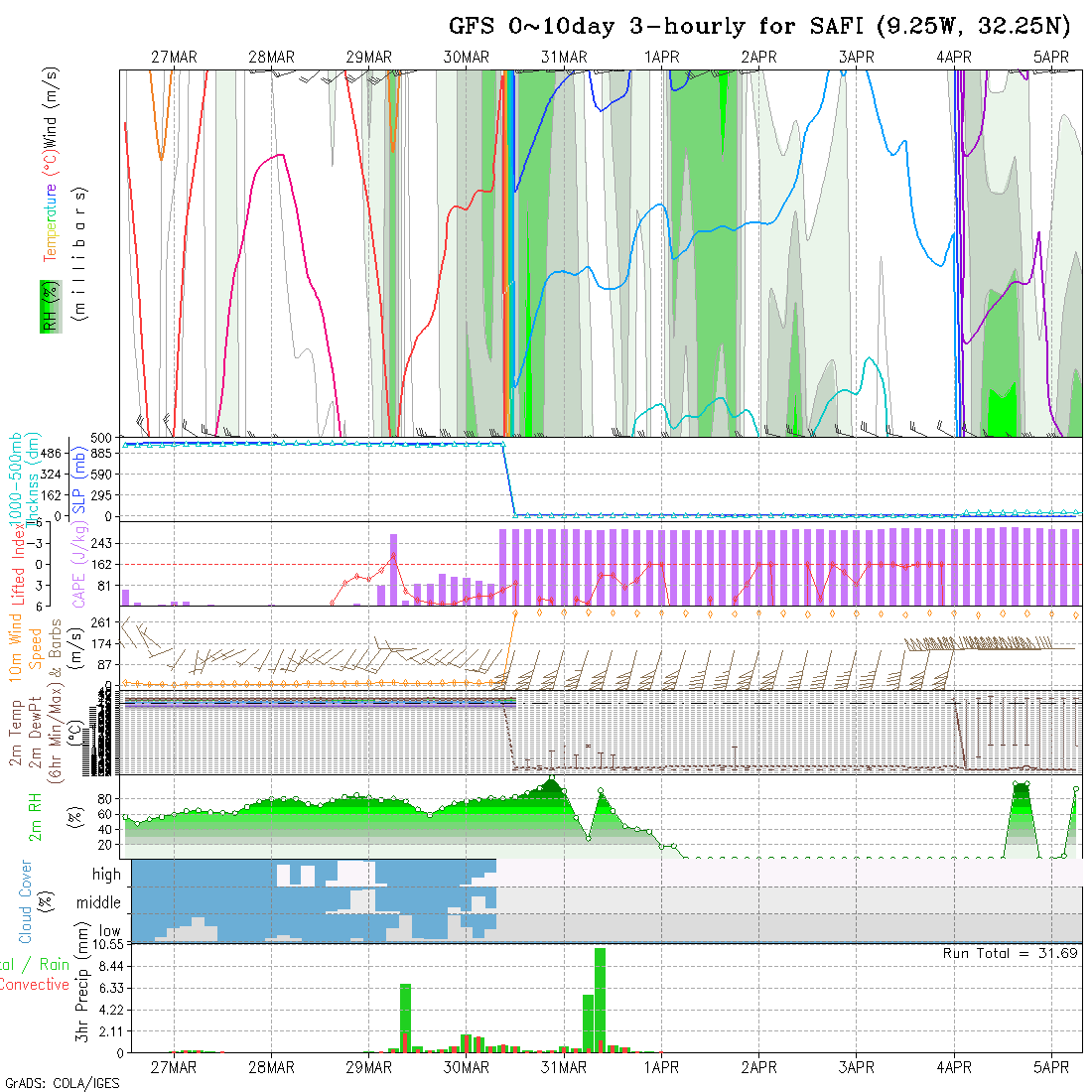Screen dimensions: 1092x1092
Task: Click the 4APR label on the top axis
Action: point(954,58)
